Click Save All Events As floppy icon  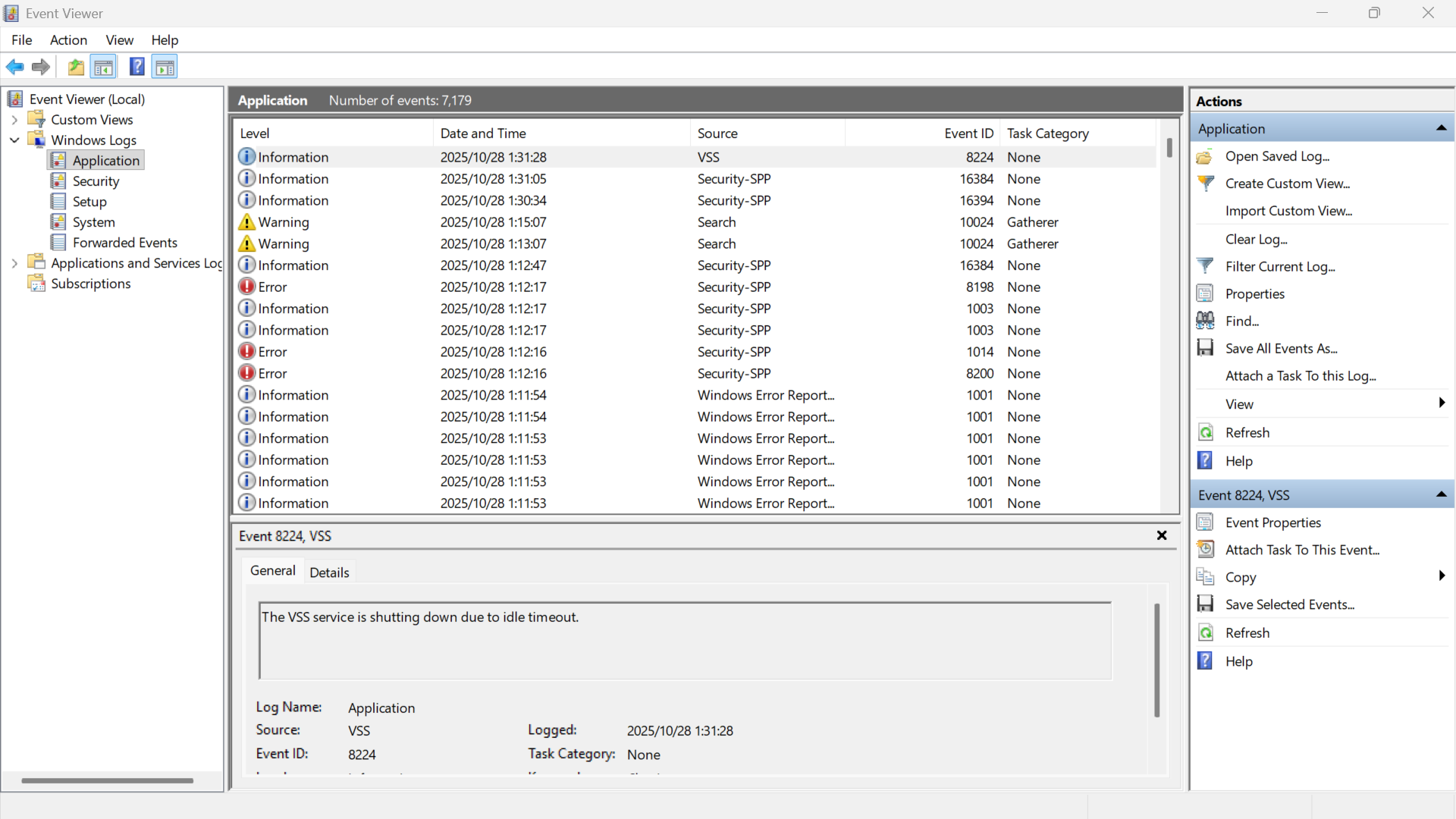click(1205, 348)
